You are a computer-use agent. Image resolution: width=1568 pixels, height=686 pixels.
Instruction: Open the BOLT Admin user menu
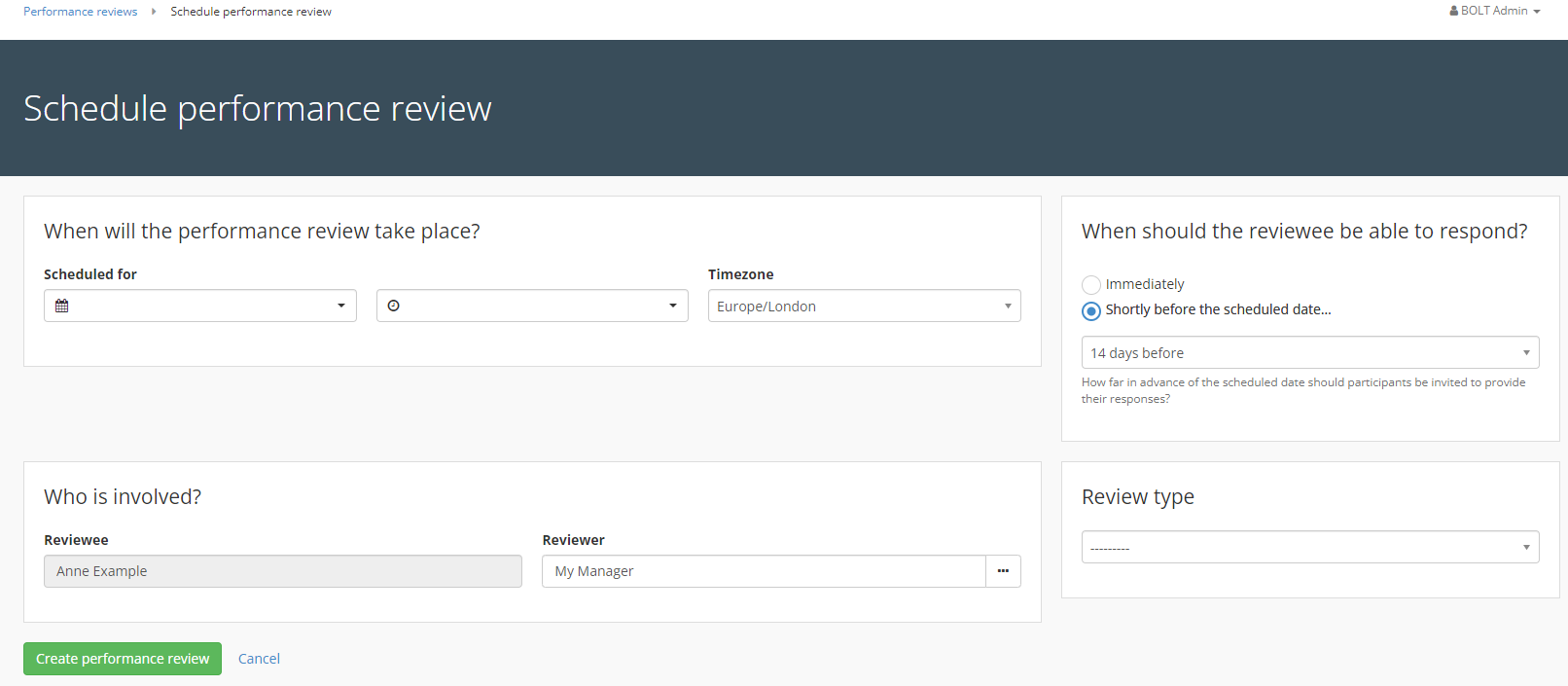point(1495,11)
